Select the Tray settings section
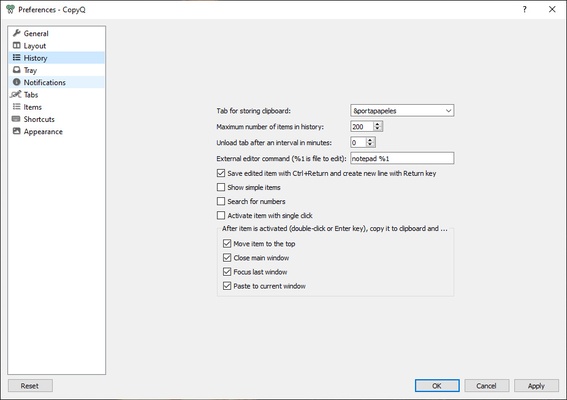 click(x=56, y=70)
